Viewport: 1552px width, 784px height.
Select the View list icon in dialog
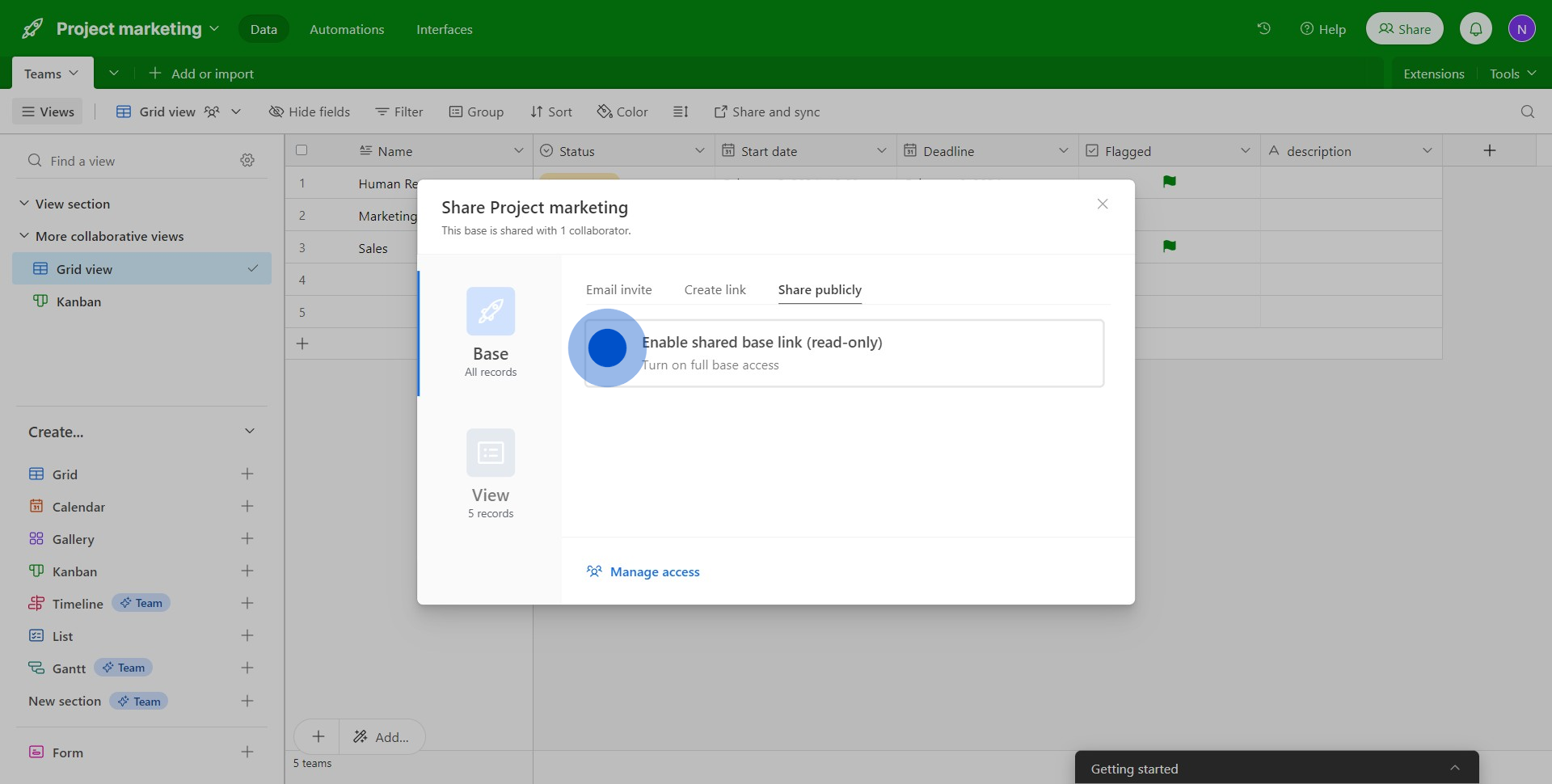(x=491, y=453)
